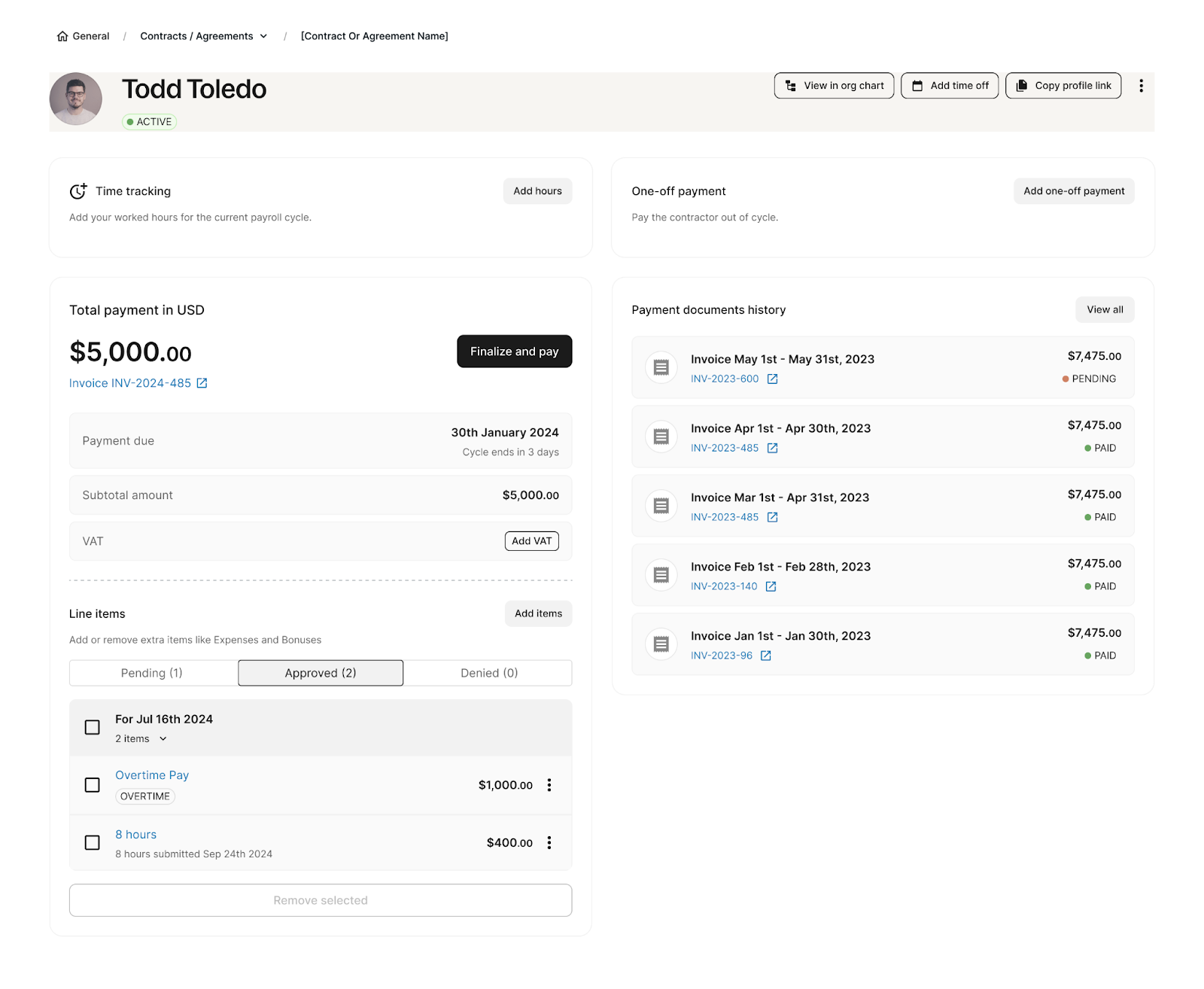1204x989 pixels.
Task: Click the Copy profile link button
Action: [x=1063, y=86]
